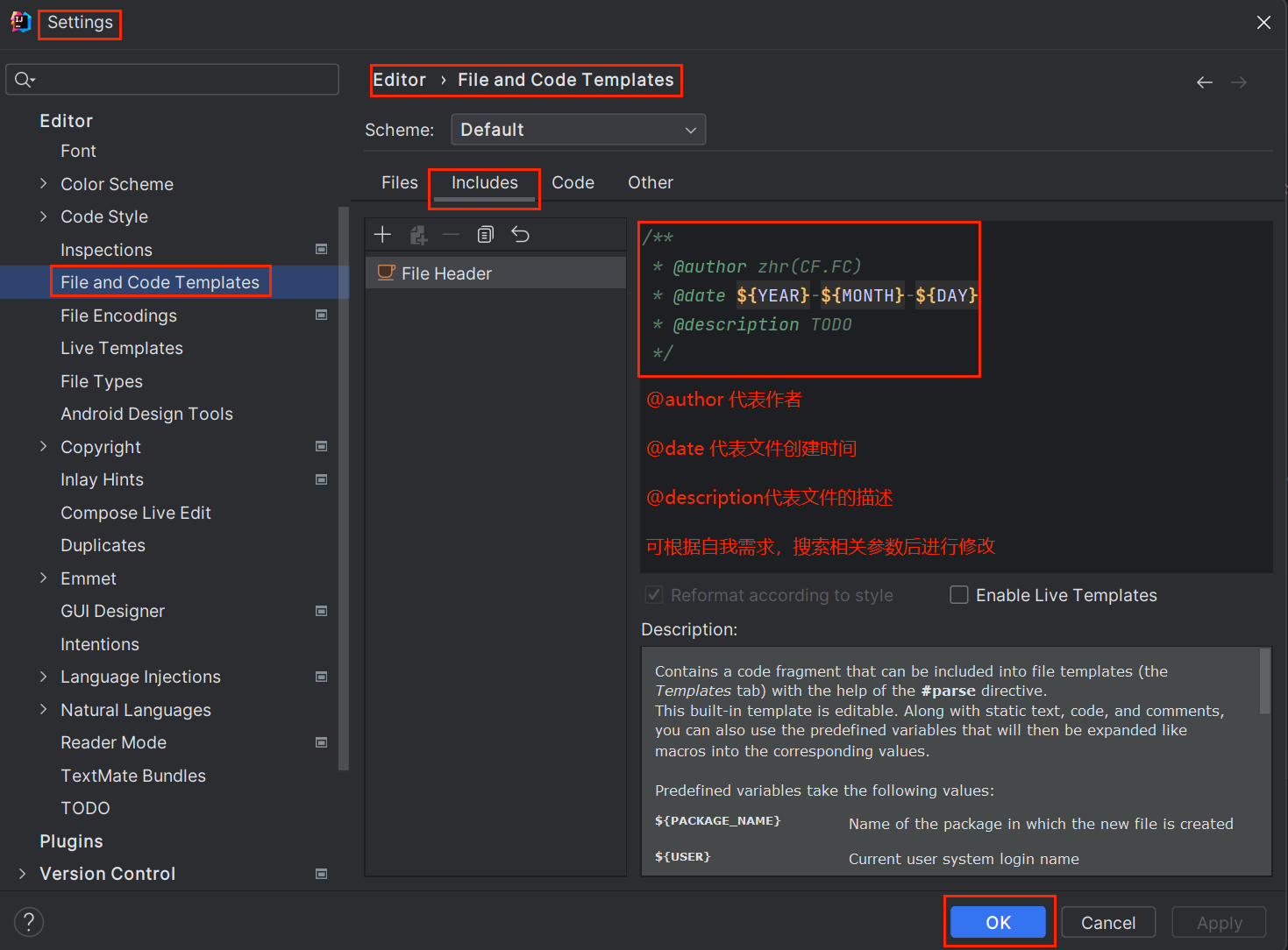The width and height of the screenshot is (1288, 950).
Task: Open Live Templates settings
Action: click(122, 348)
